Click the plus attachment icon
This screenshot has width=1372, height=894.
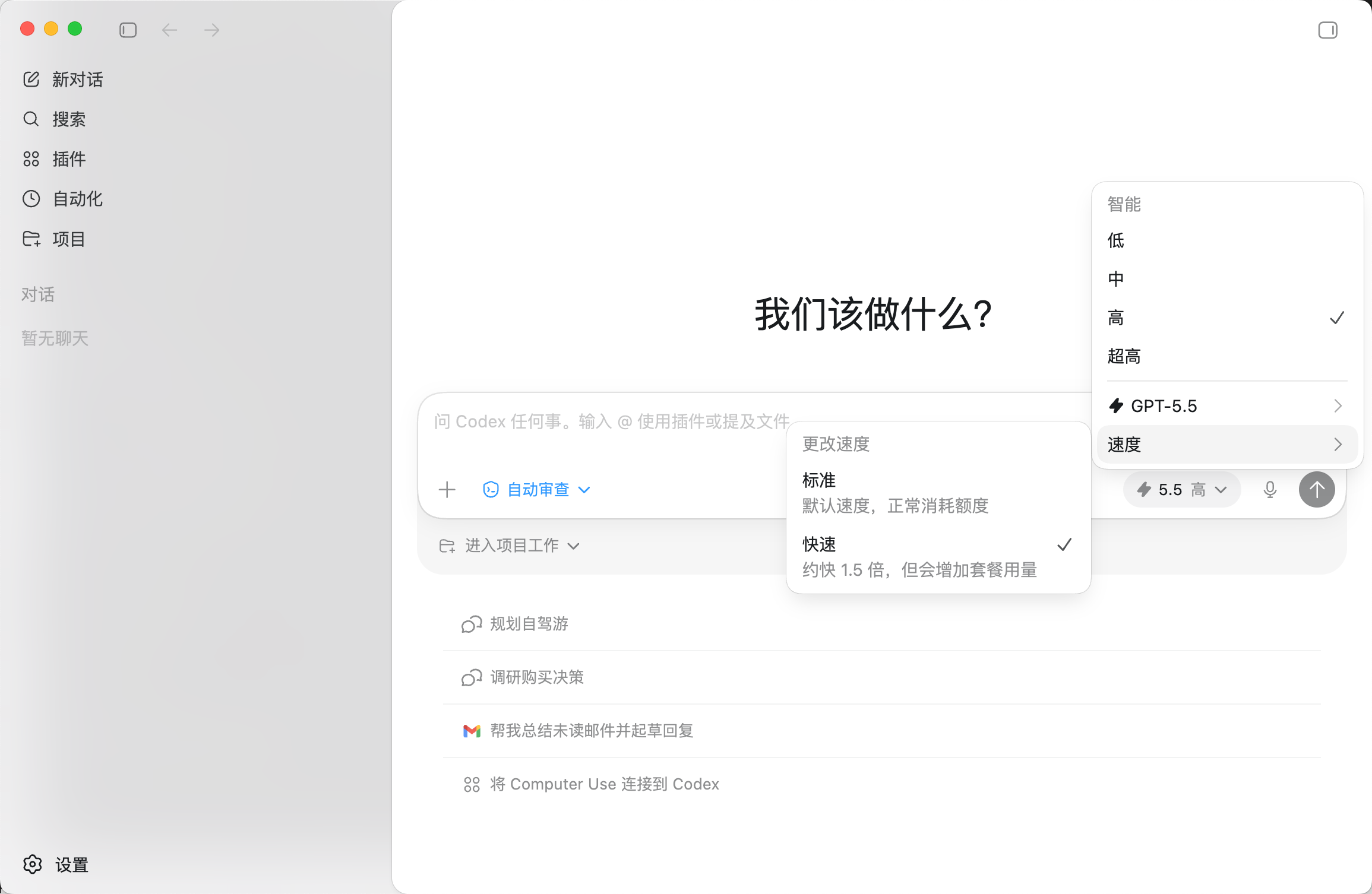[x=447, y=490]
